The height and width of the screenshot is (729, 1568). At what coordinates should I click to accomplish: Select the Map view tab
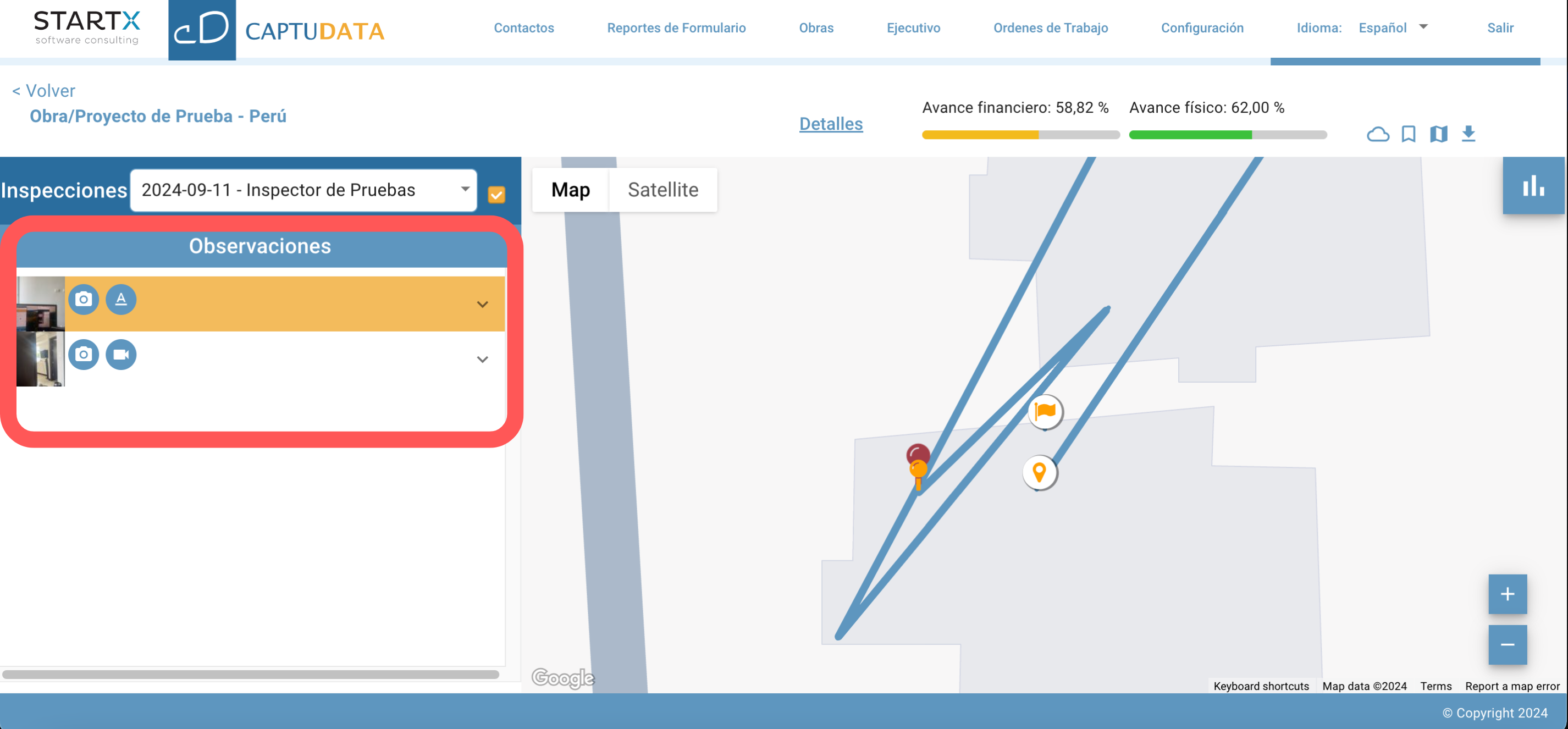coord(570,190)
